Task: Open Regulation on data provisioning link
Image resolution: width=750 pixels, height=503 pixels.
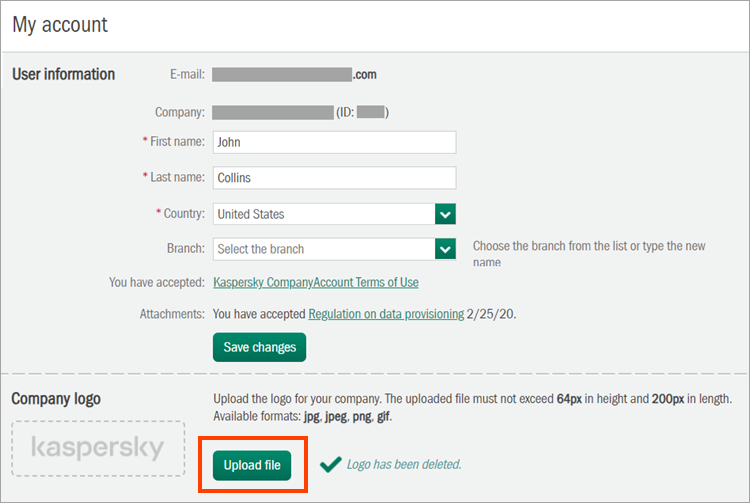Action: (x=386, y=314)
